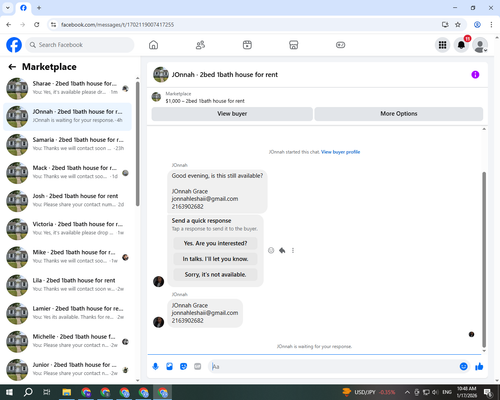The width and height of the screenshot is (500, 400).
Task: Open the Josh conversation
Action: point(67,201)
